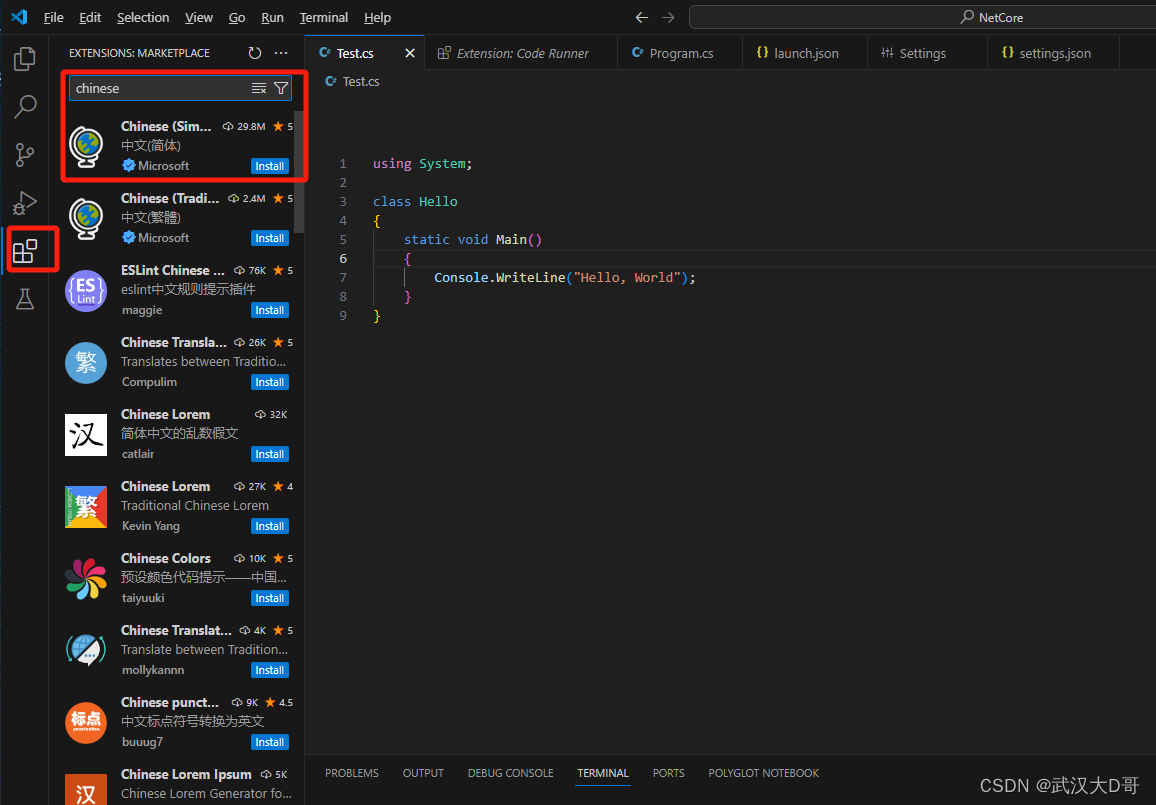Go back with the navigation arrow

point(642,17)
